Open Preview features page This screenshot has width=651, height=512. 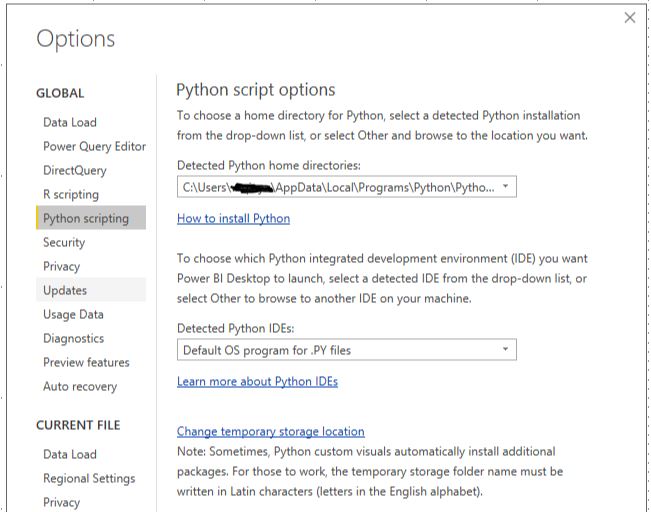[x=86, y=363]
